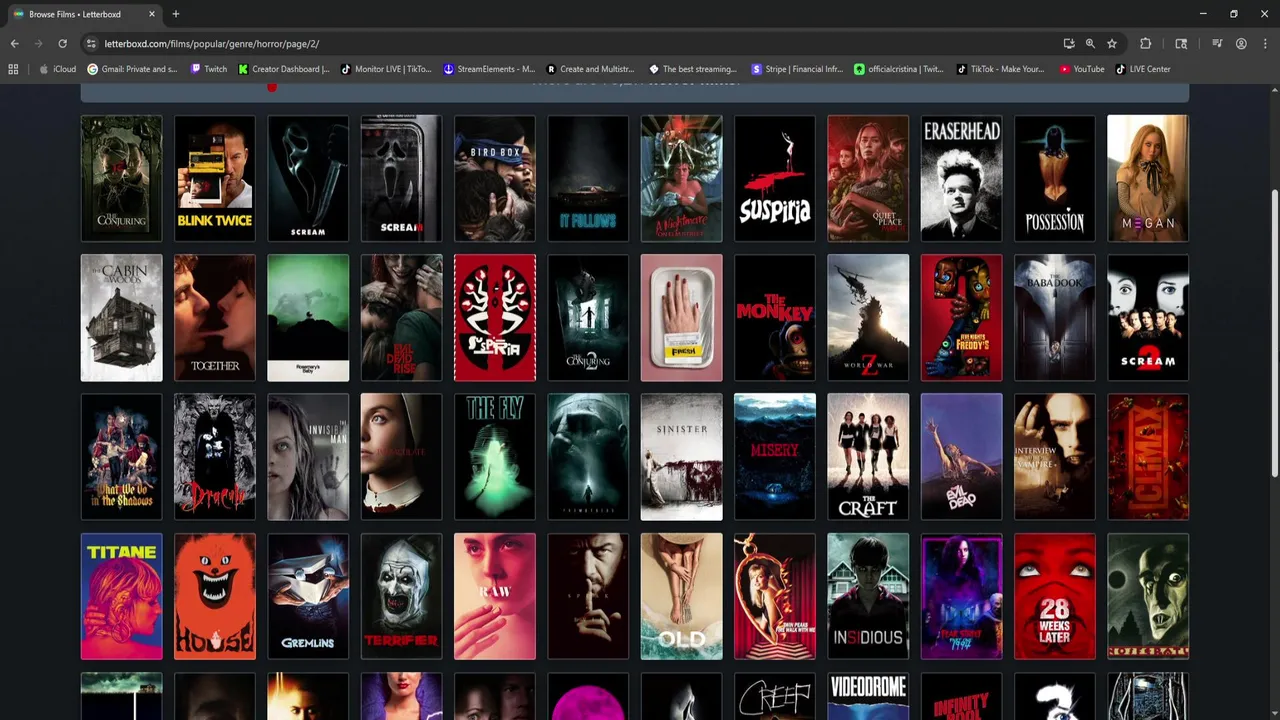Select the Scream 2 poster
This screenshot has height=720, width=1280.
tap(1148, 318)
